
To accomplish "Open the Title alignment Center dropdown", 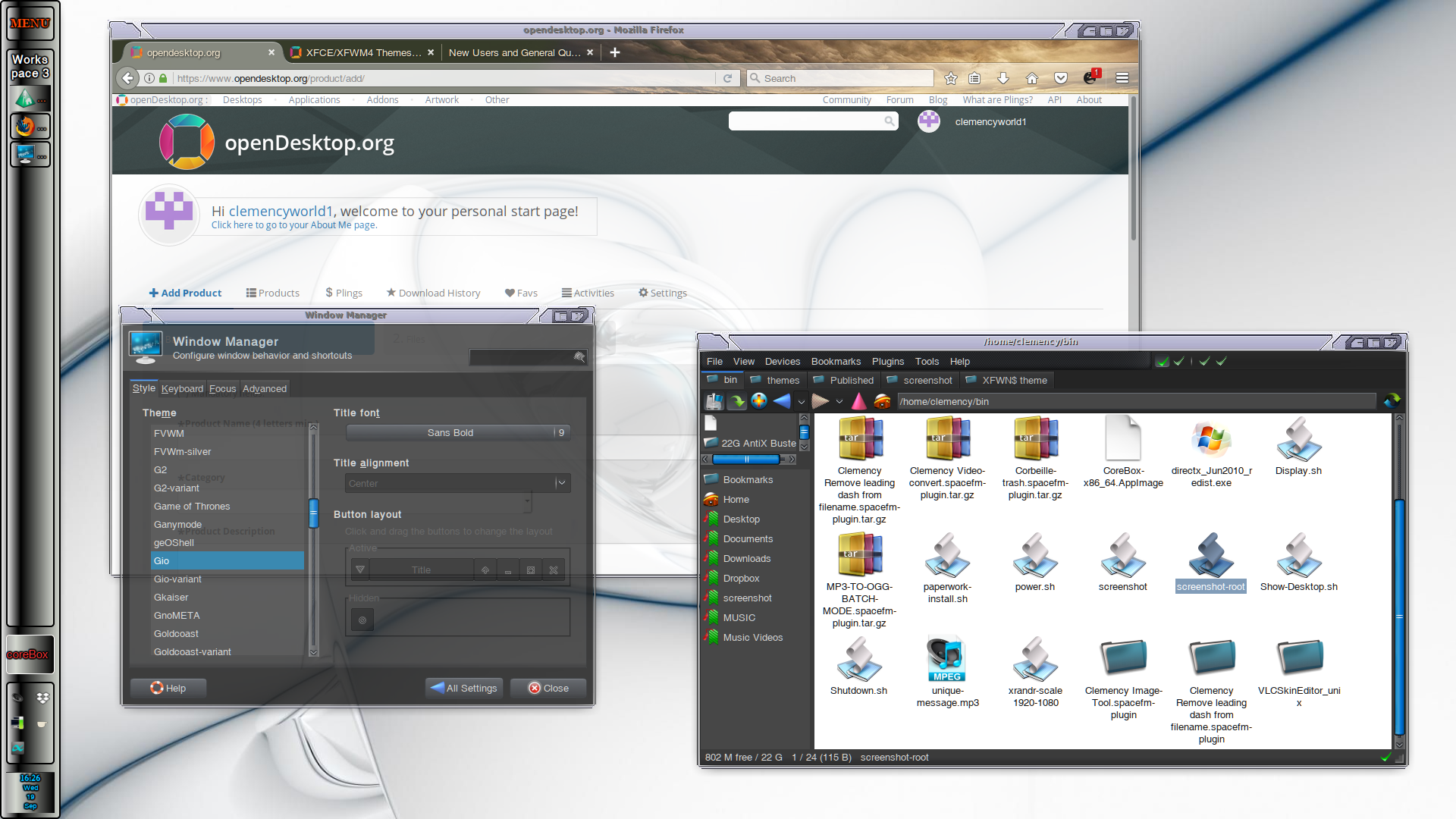I will click(x=458, y=483).
